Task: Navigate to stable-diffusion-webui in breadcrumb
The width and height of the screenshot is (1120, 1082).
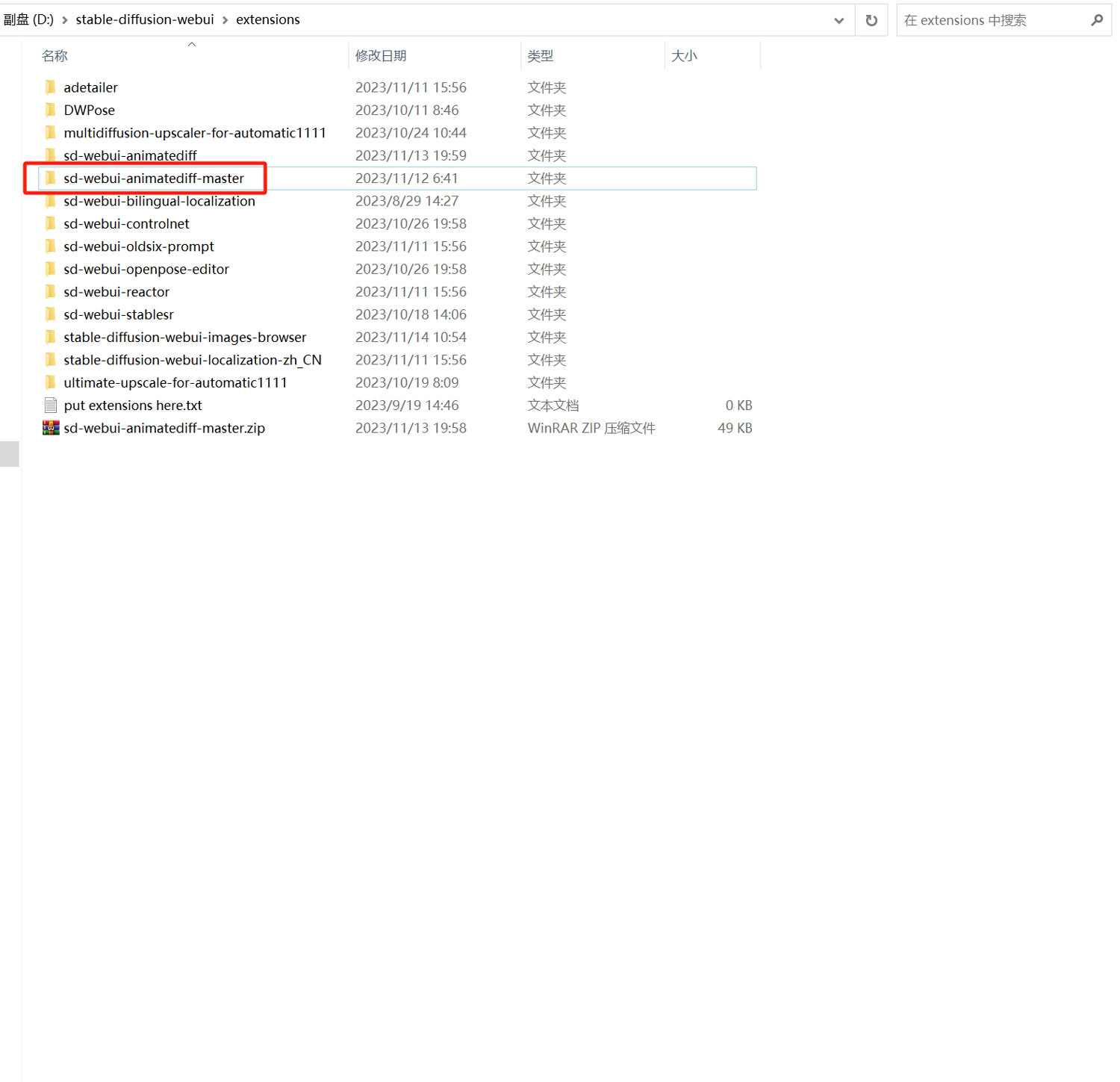Action: coord(145,19)
